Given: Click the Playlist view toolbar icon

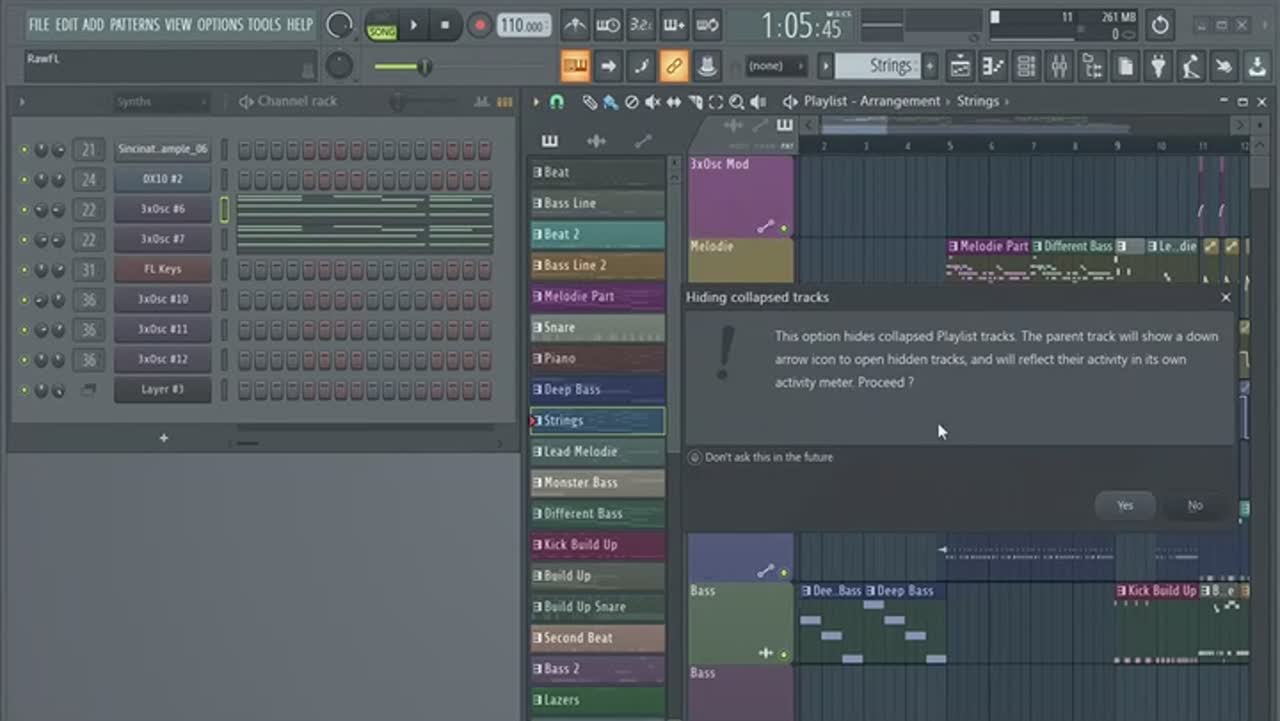Looking at the screenshot, I should pyautogui.click(x=960, y=67).
